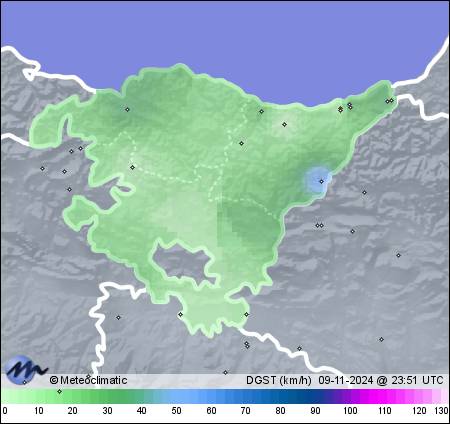
Task: Click the station marker on the southern tip's left edge
Action: click(x=180, y=314)
